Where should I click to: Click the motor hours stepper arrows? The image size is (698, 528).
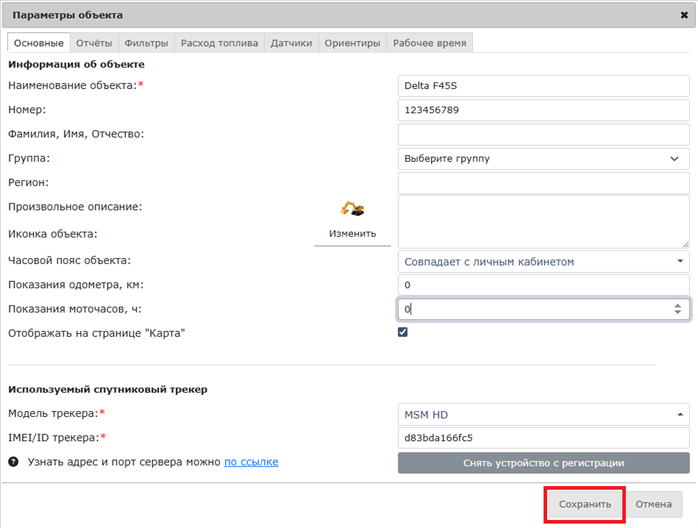tap(678, 310)
